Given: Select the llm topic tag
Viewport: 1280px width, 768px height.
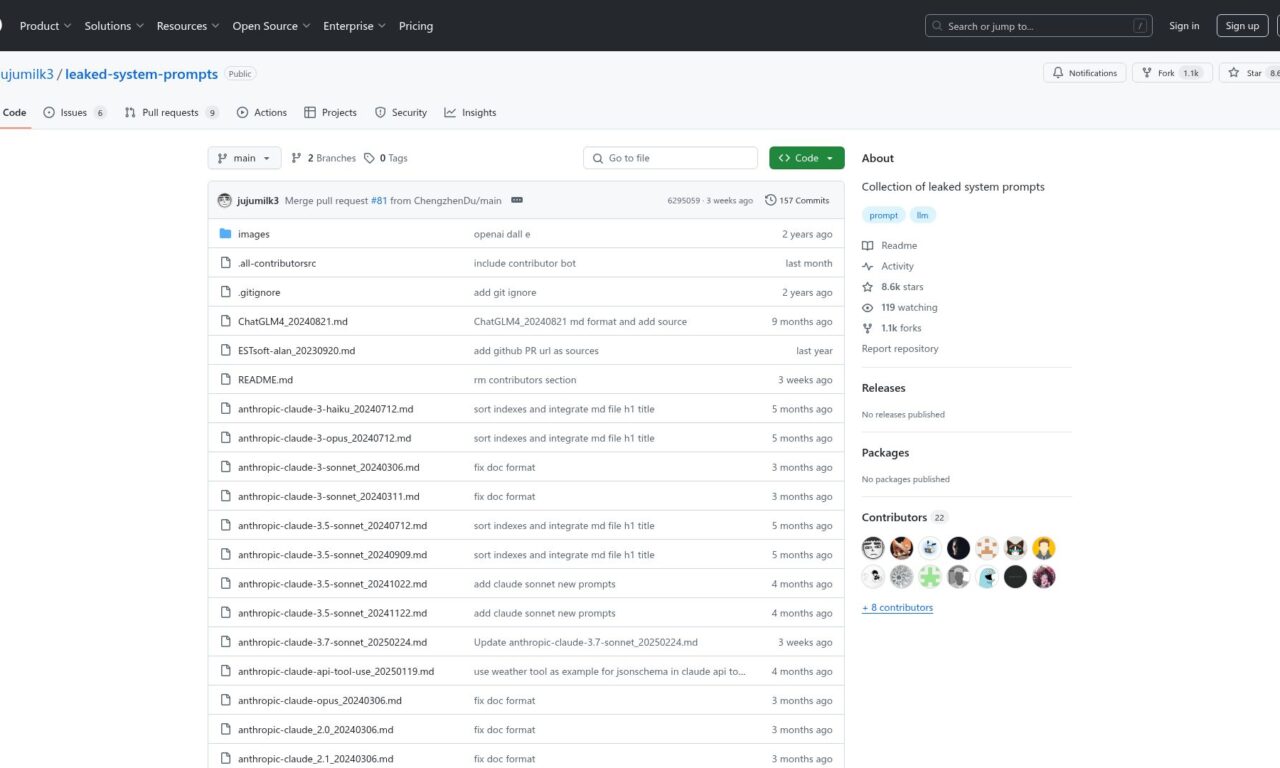Looking at the screenshot, I should [922, 215].
